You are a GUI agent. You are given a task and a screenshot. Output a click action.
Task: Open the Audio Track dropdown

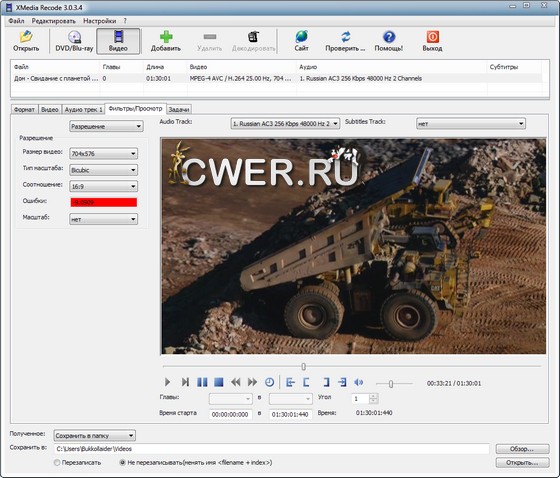(285, 124)
